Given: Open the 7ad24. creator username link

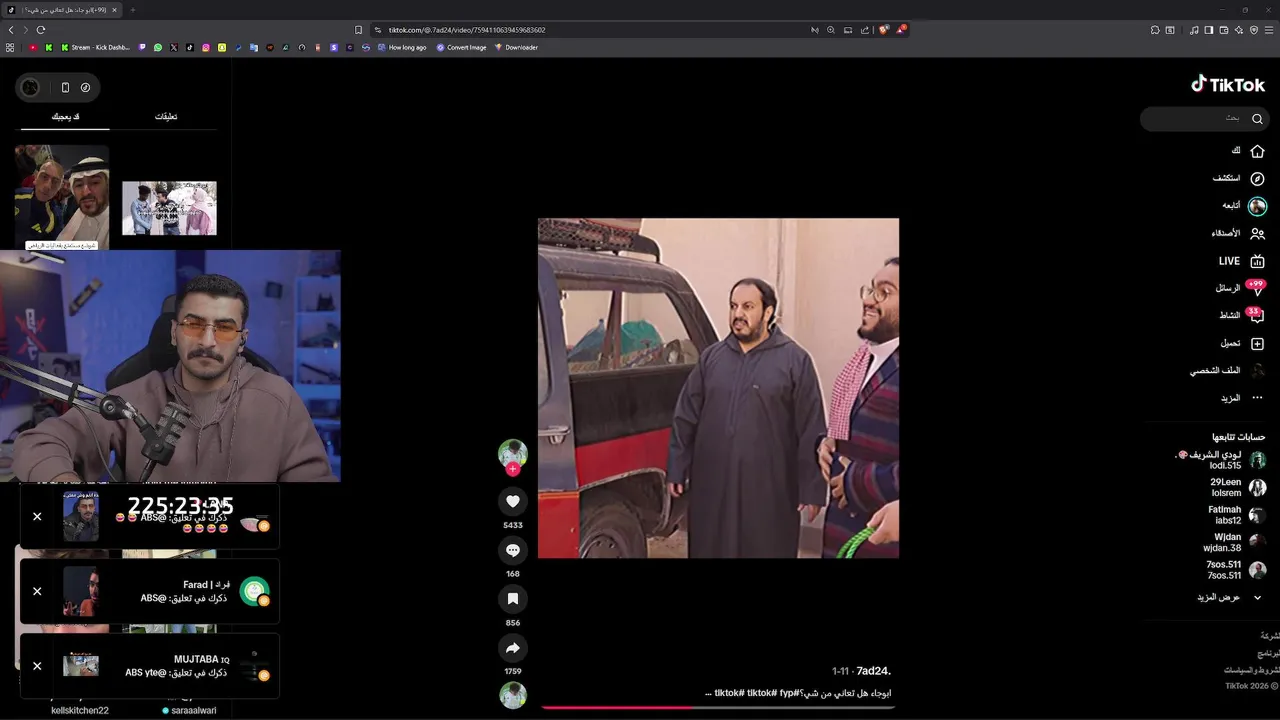Looking at the screenshot, I should pyautogui.click(x=873, y=671).
